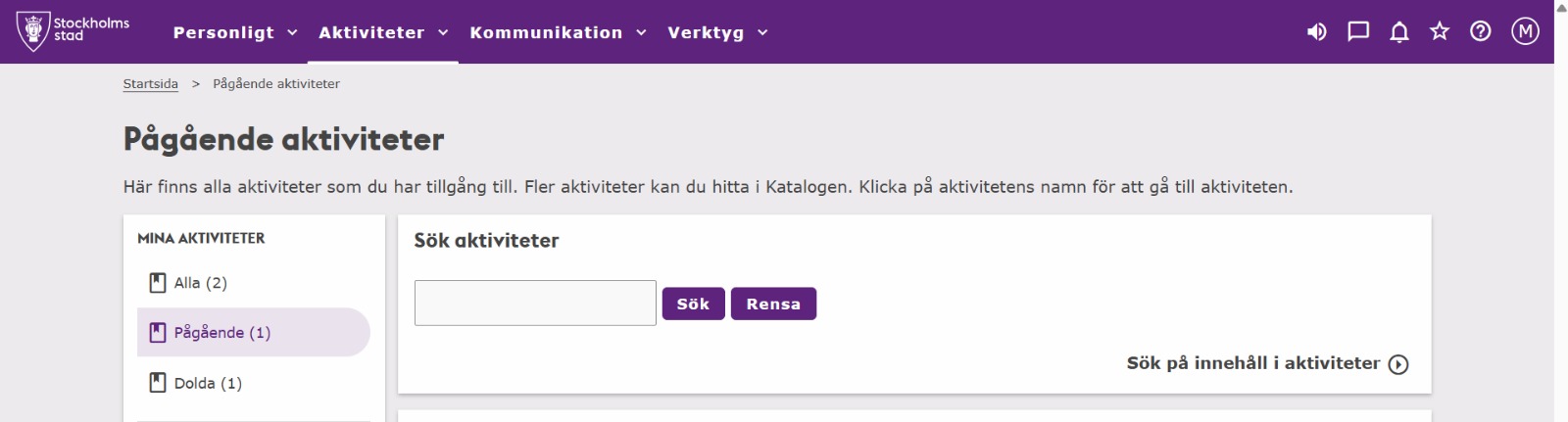The image size is (1568, 422).
Task: Open the help question mark icon
Action: [x=1481, y=32]
